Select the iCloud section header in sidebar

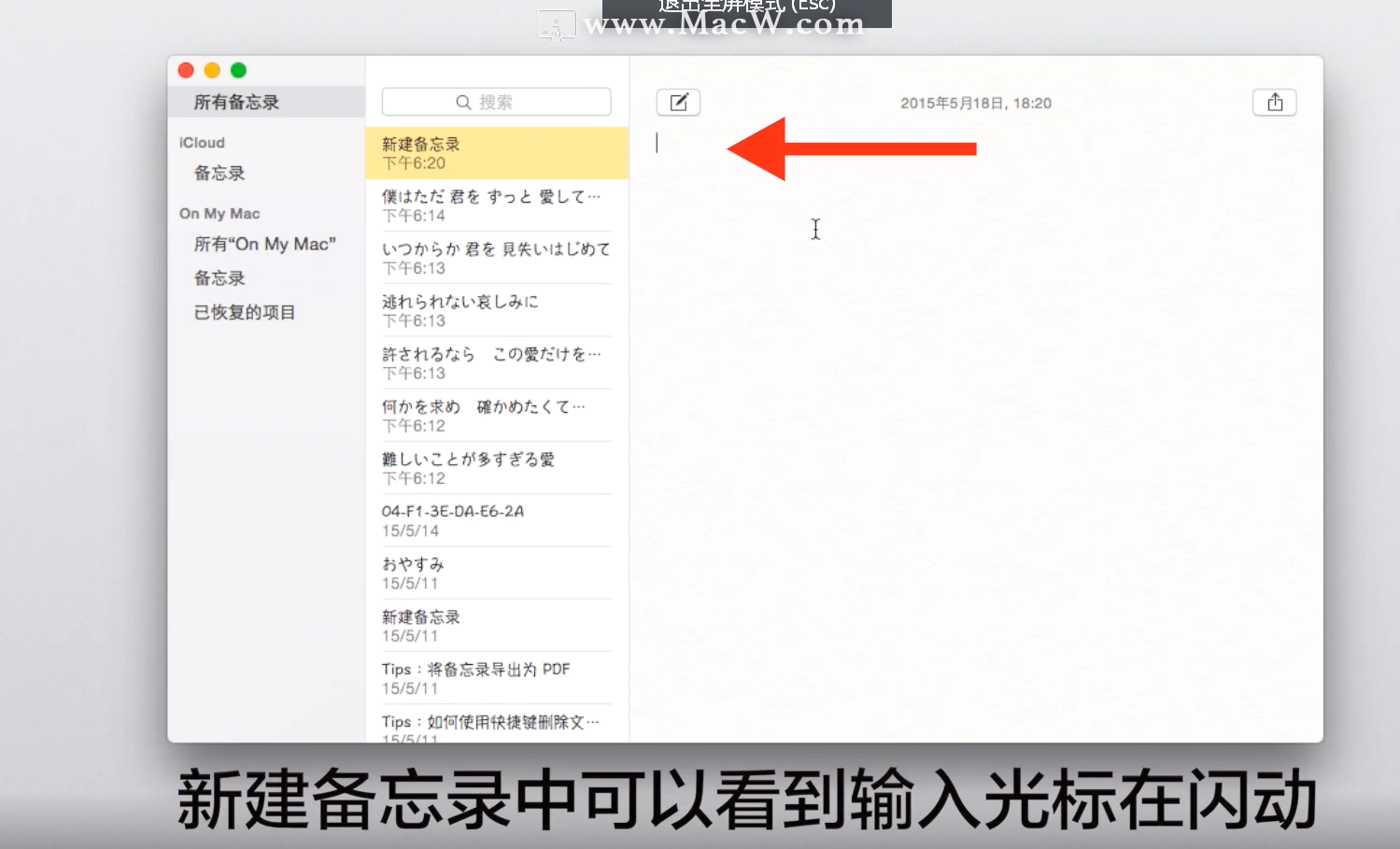[202, 142]
